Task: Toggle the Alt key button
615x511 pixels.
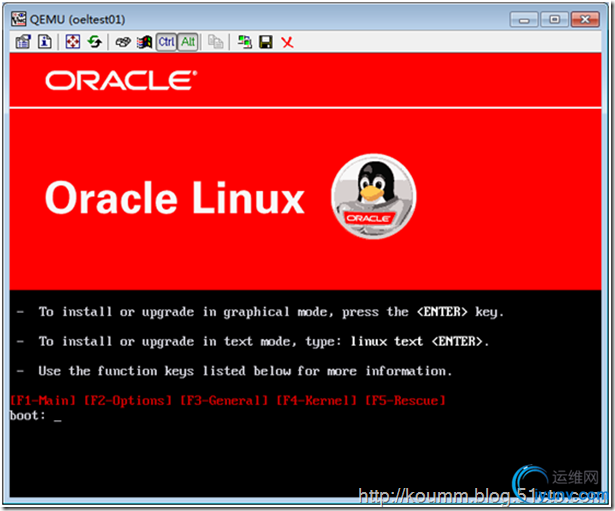Action: click(188, 42)
